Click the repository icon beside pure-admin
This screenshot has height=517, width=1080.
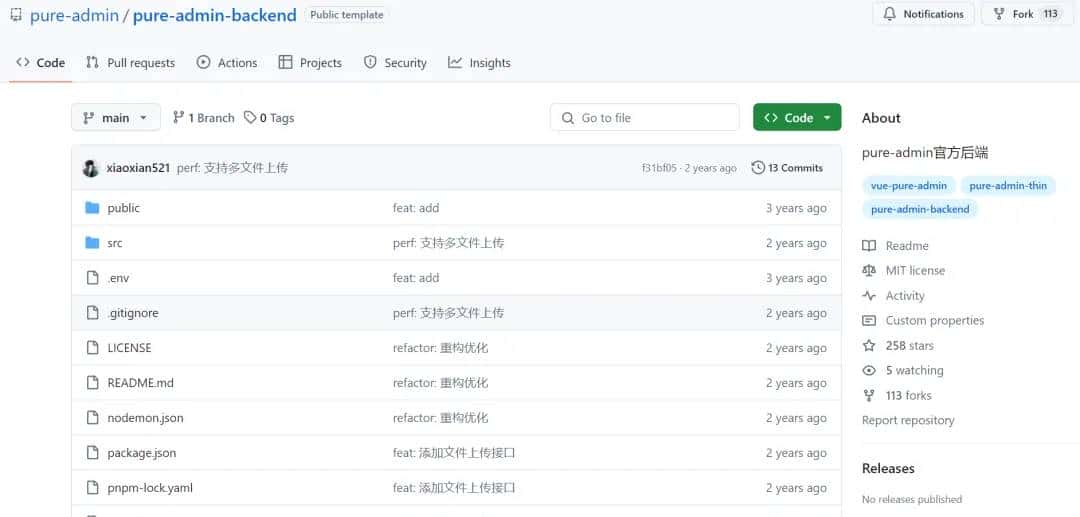16,14
